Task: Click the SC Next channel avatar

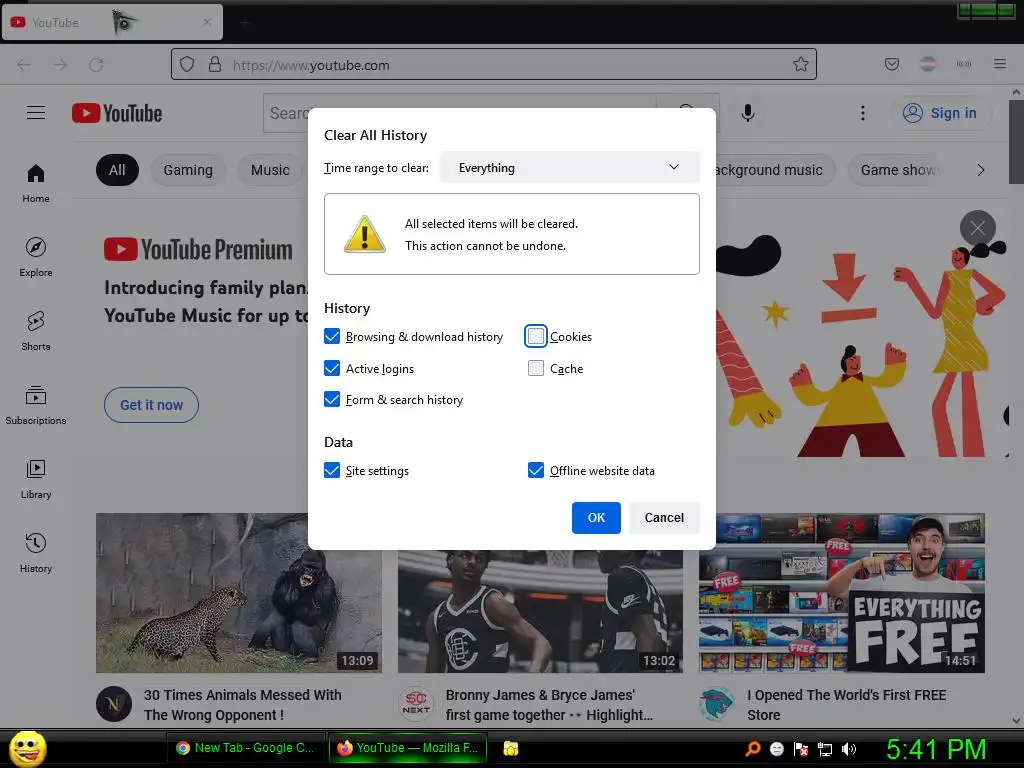Action: [416, 704]
